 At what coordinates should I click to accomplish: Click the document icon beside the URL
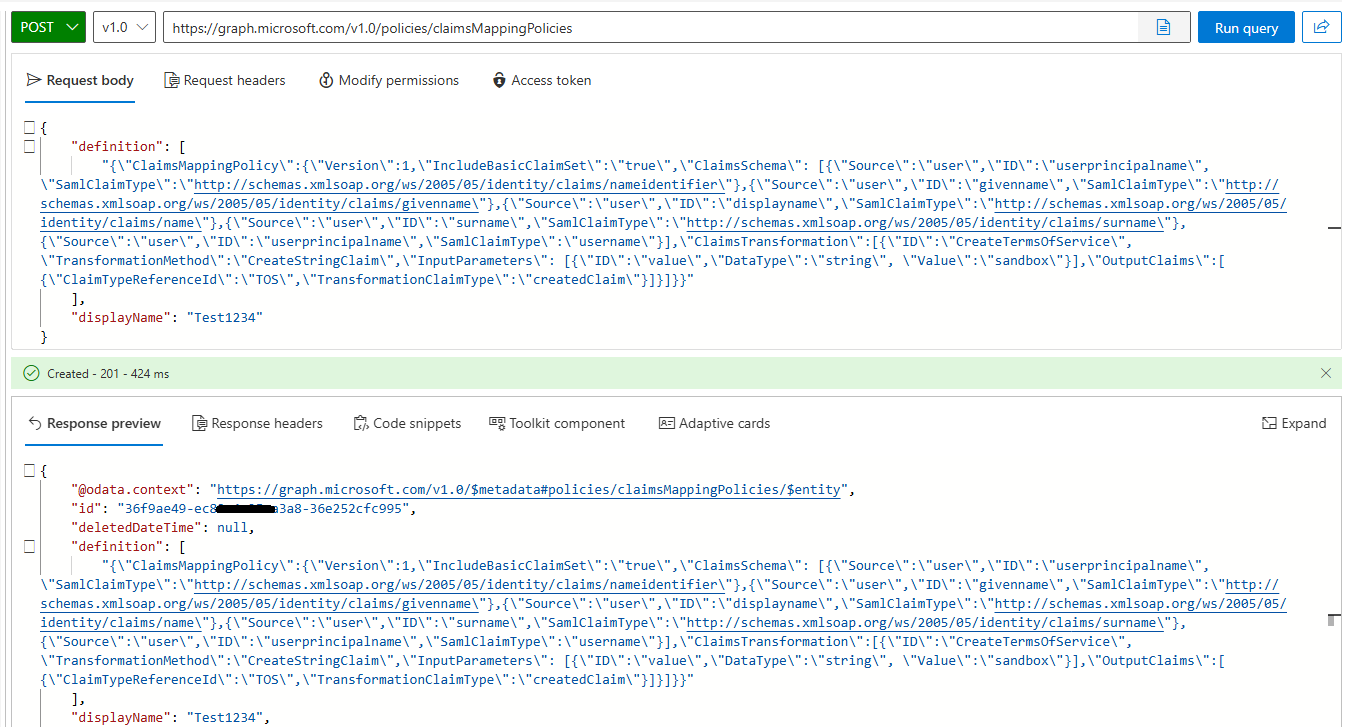[1164, 28]
